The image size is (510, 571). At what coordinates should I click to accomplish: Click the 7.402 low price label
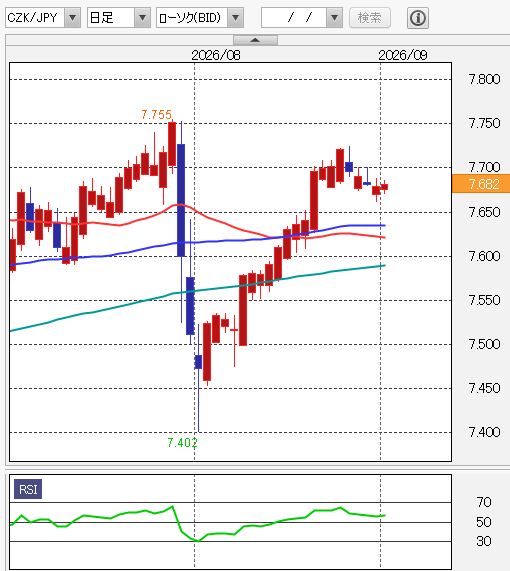click(x=182, y=443)
